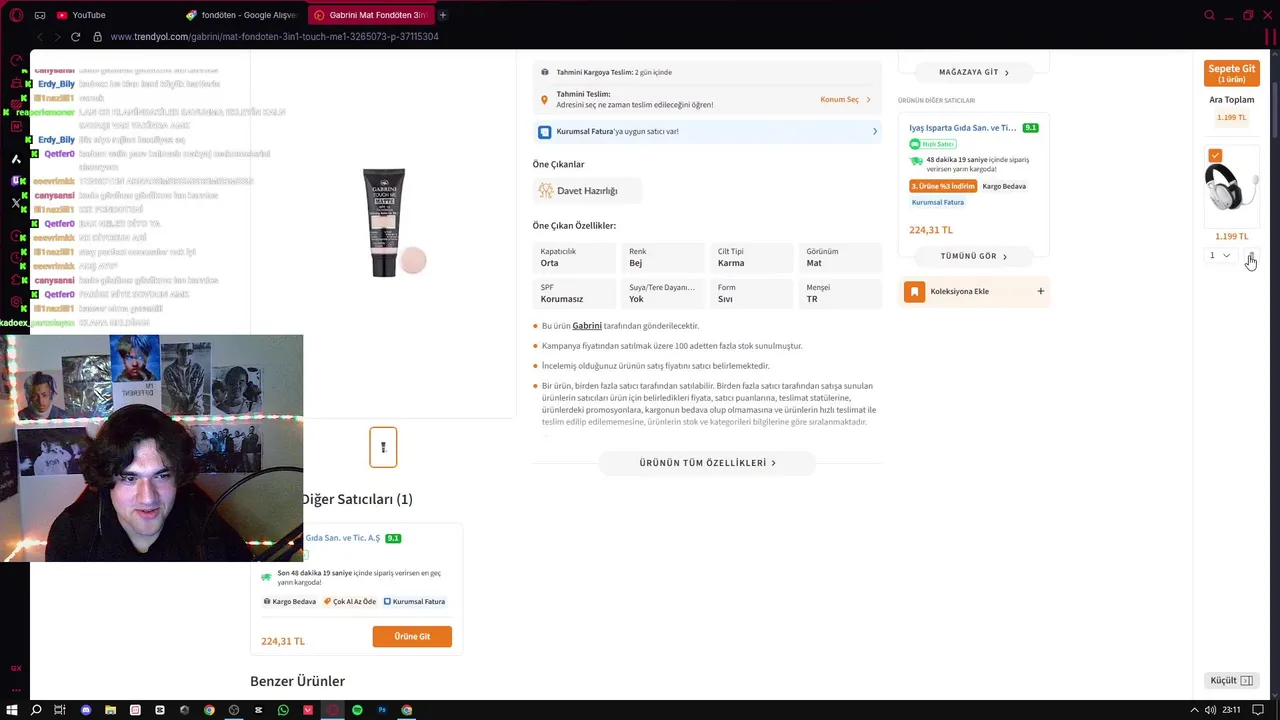Add to collection with Koleksiyona Ekle
1280x720 pixels.
pyautogui.click(x=974, y=291)
